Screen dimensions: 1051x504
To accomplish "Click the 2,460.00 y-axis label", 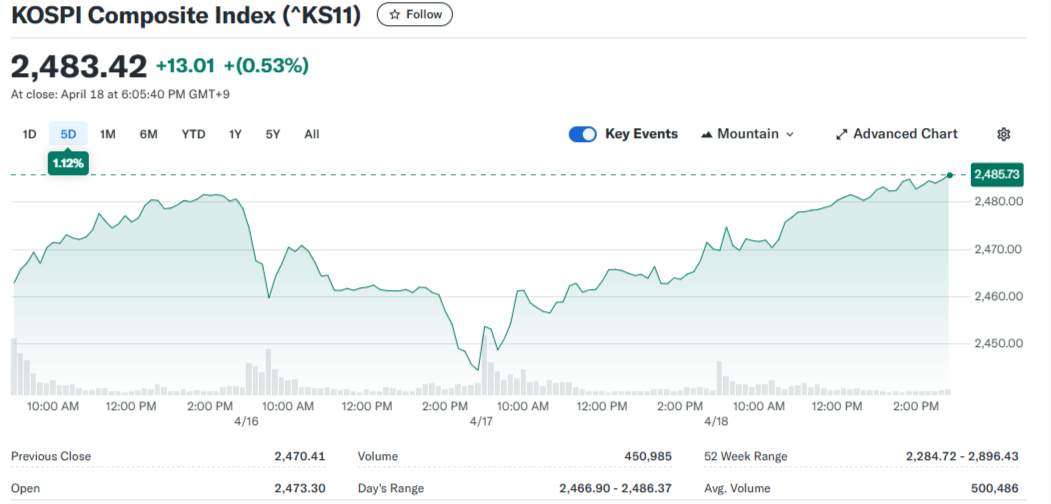I will 998,296.
